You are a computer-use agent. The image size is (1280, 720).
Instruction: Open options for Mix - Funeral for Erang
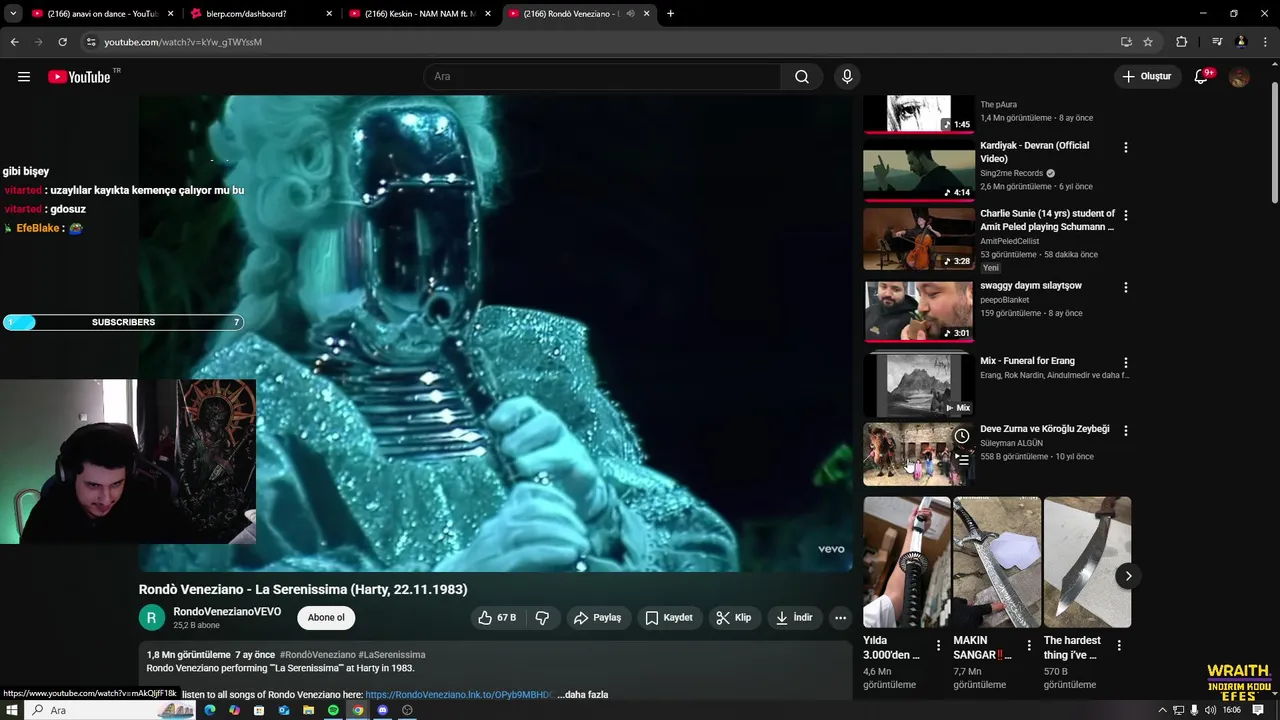tap(1126, 363)
